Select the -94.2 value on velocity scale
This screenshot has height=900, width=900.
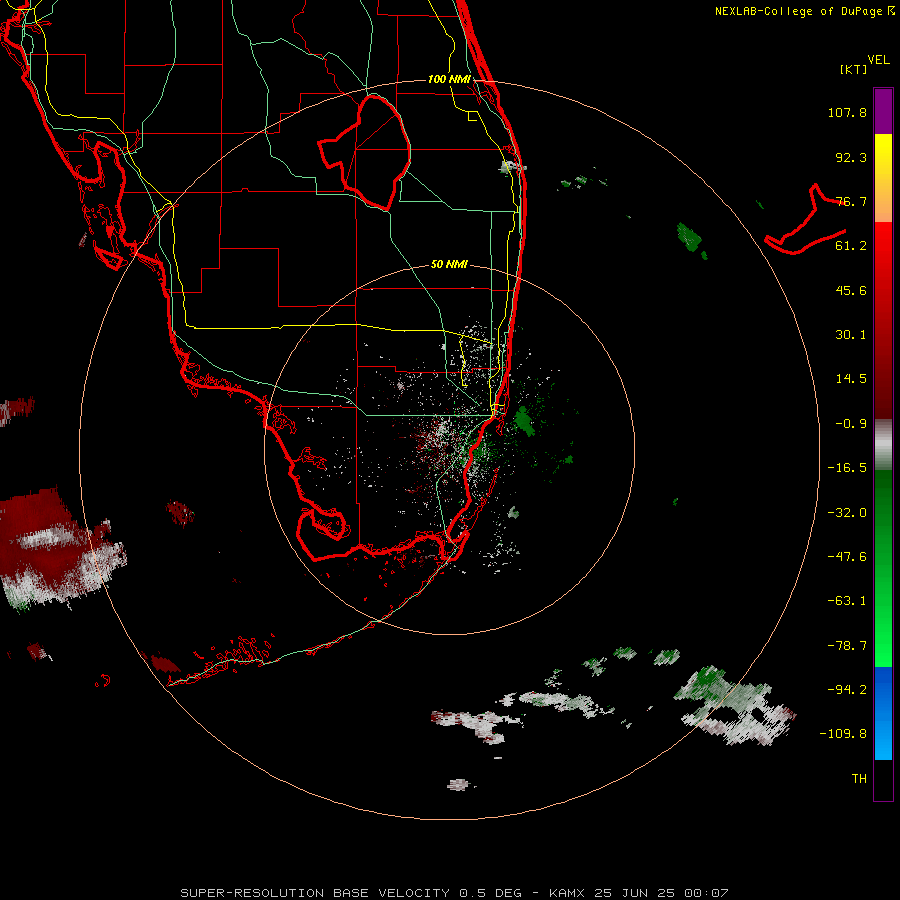[847, 689]
